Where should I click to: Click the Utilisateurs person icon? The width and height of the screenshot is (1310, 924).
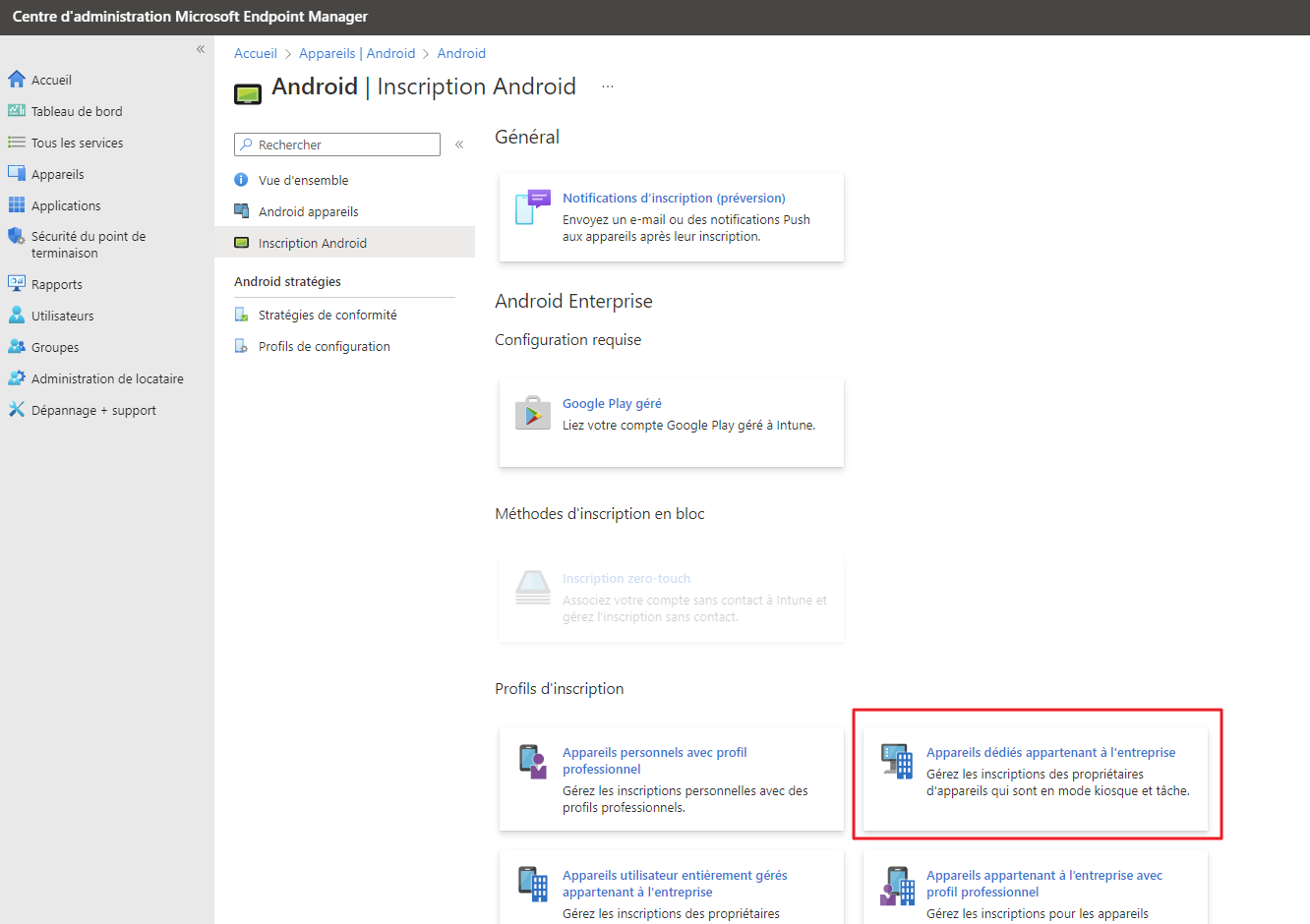tap(17, 316)
